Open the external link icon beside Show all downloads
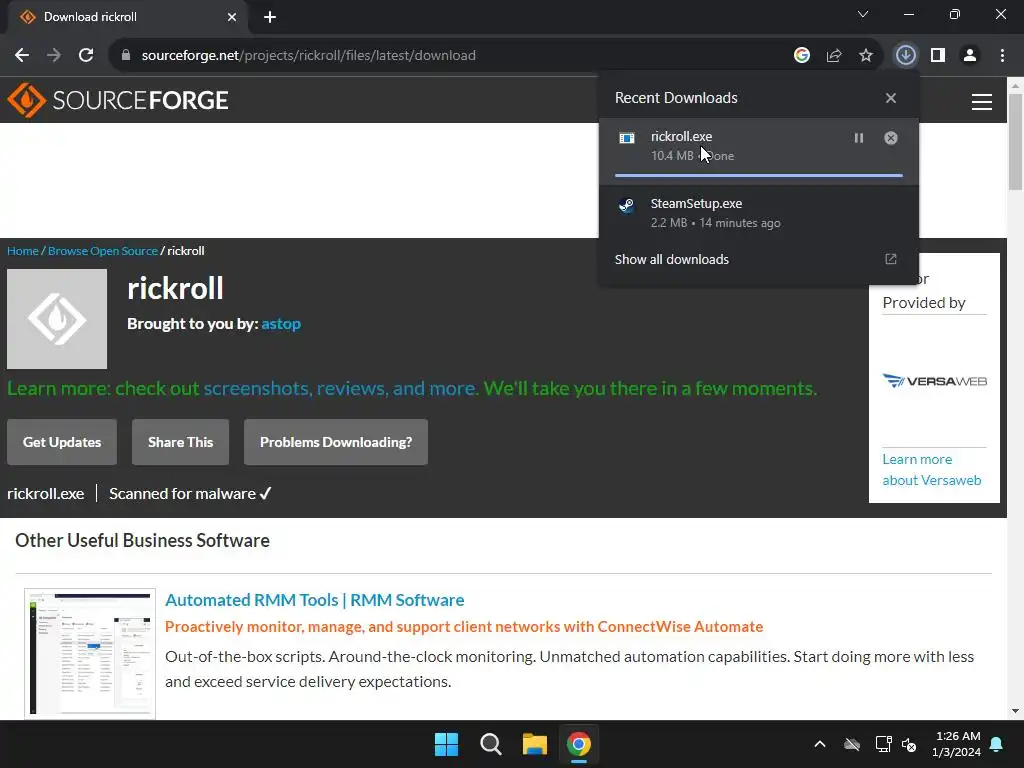1024x768 pixels. 891,259
